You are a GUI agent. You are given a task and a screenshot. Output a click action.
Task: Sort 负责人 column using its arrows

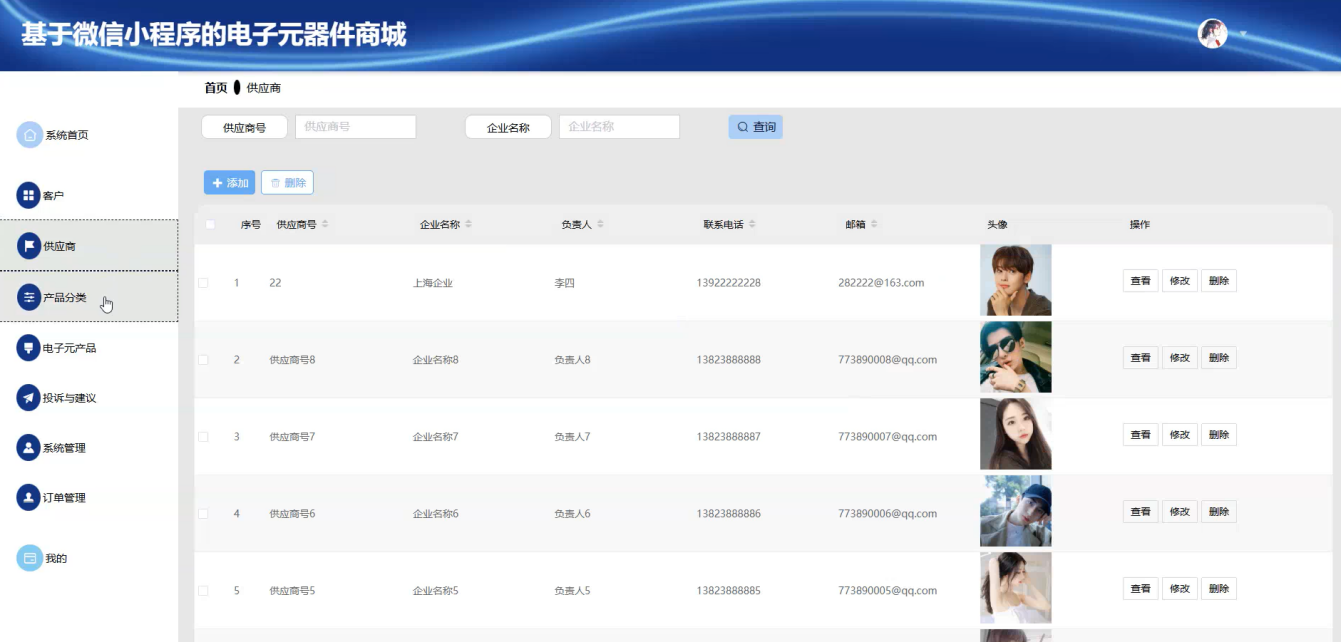600,224
